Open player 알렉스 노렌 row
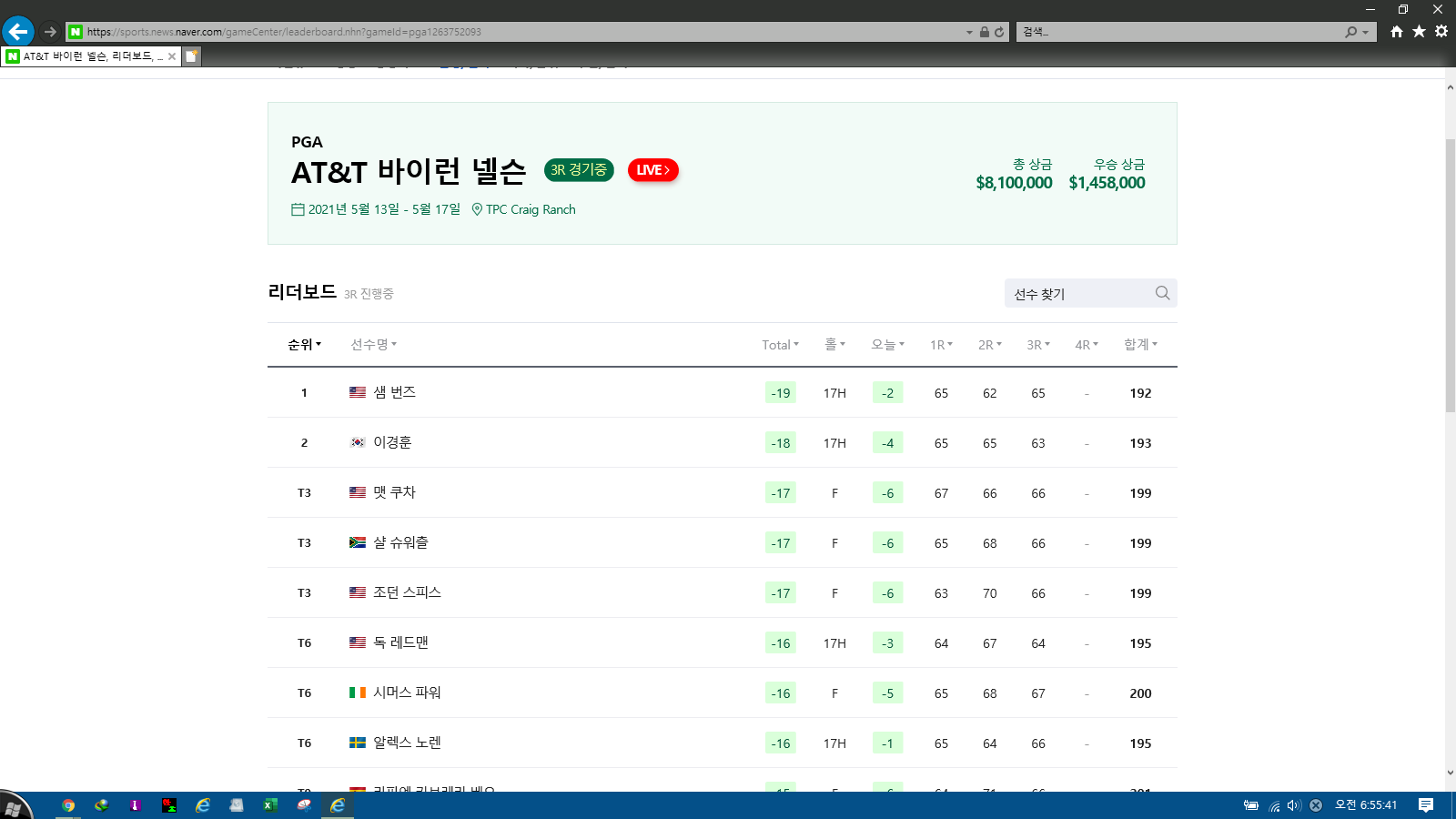 [723, 743]
